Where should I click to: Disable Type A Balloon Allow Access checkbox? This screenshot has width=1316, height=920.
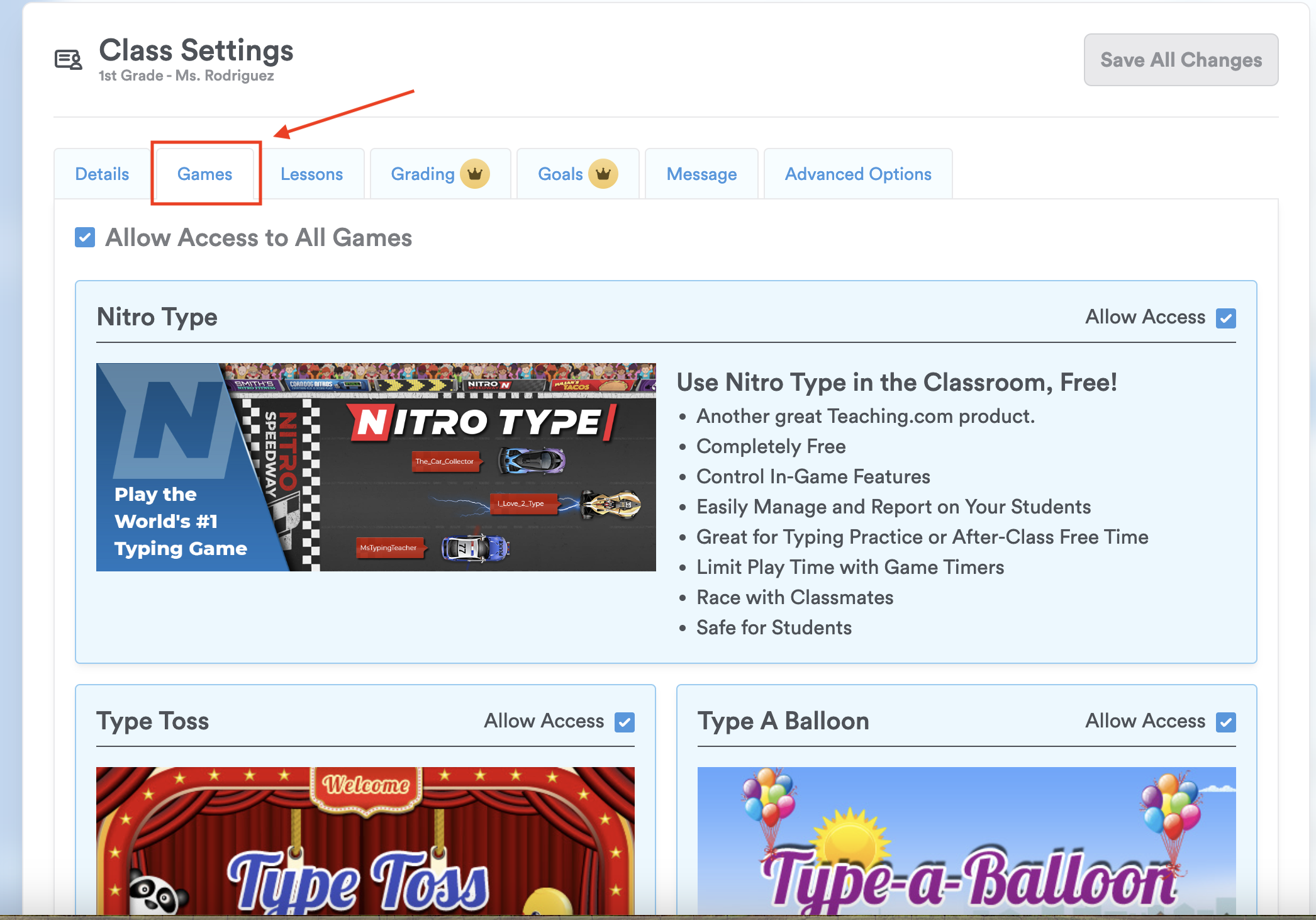pyautogui.click(x=1225, y=722)
